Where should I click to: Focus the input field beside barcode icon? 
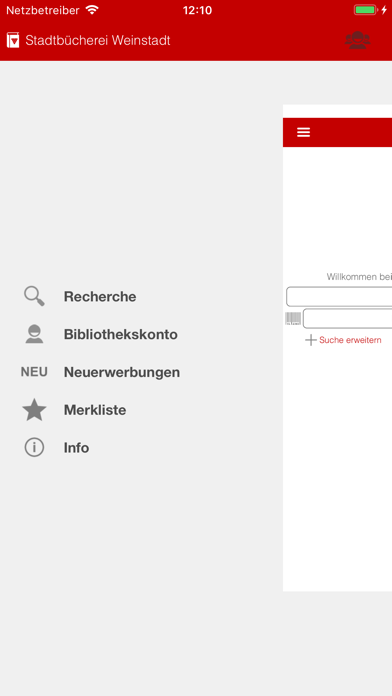348,319
